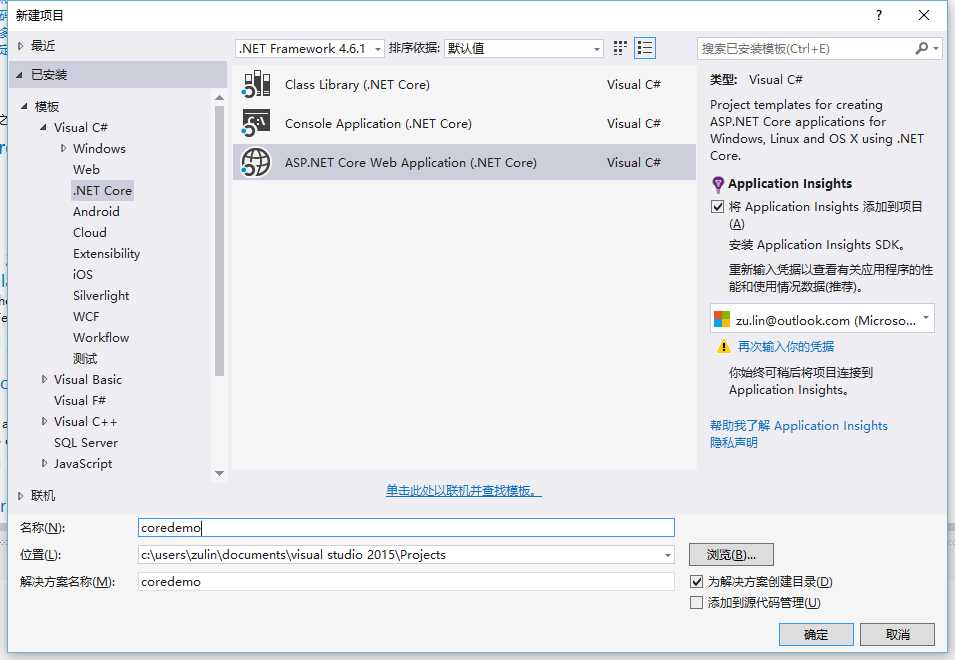Select the Silverlight template category
The height and width of the screenshot is (660, 955).
point(101,295)
